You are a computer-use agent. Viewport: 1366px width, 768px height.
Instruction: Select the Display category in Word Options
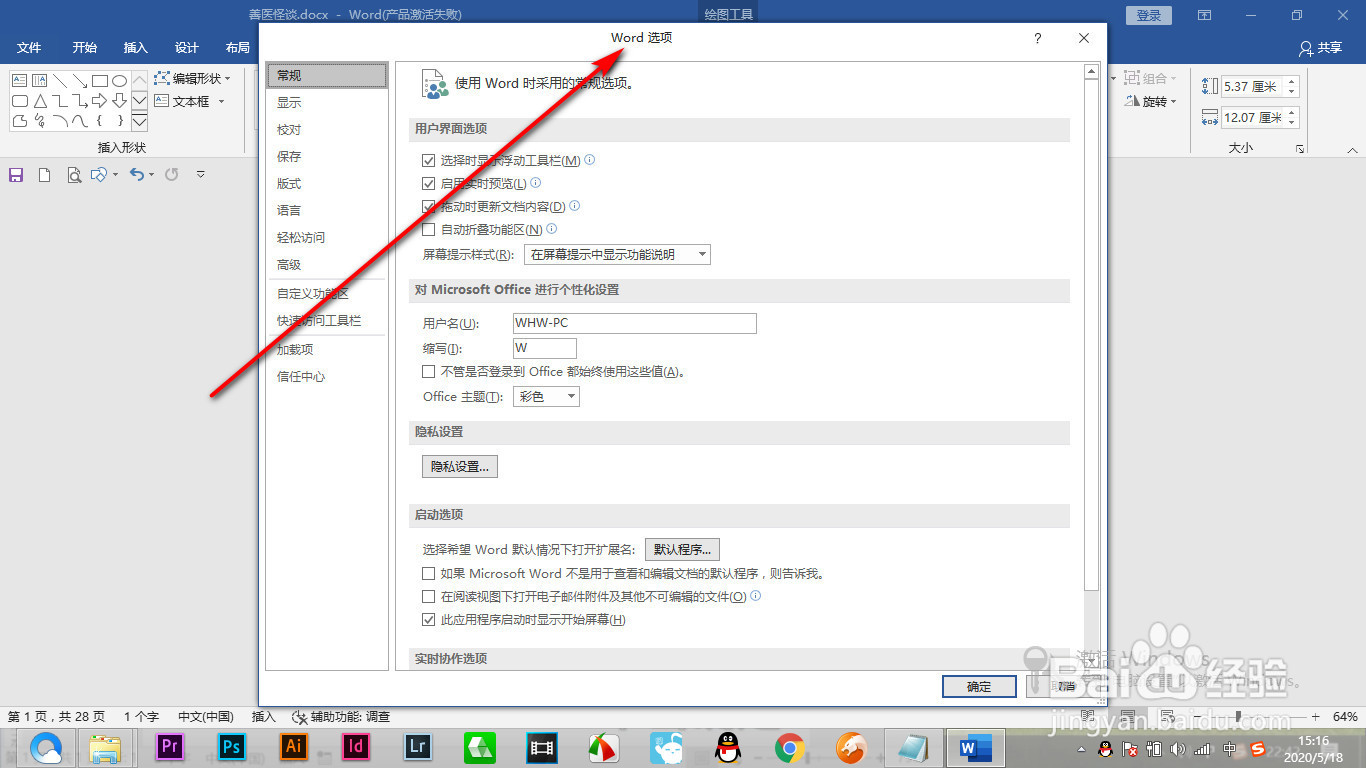(x=327, y=102)
